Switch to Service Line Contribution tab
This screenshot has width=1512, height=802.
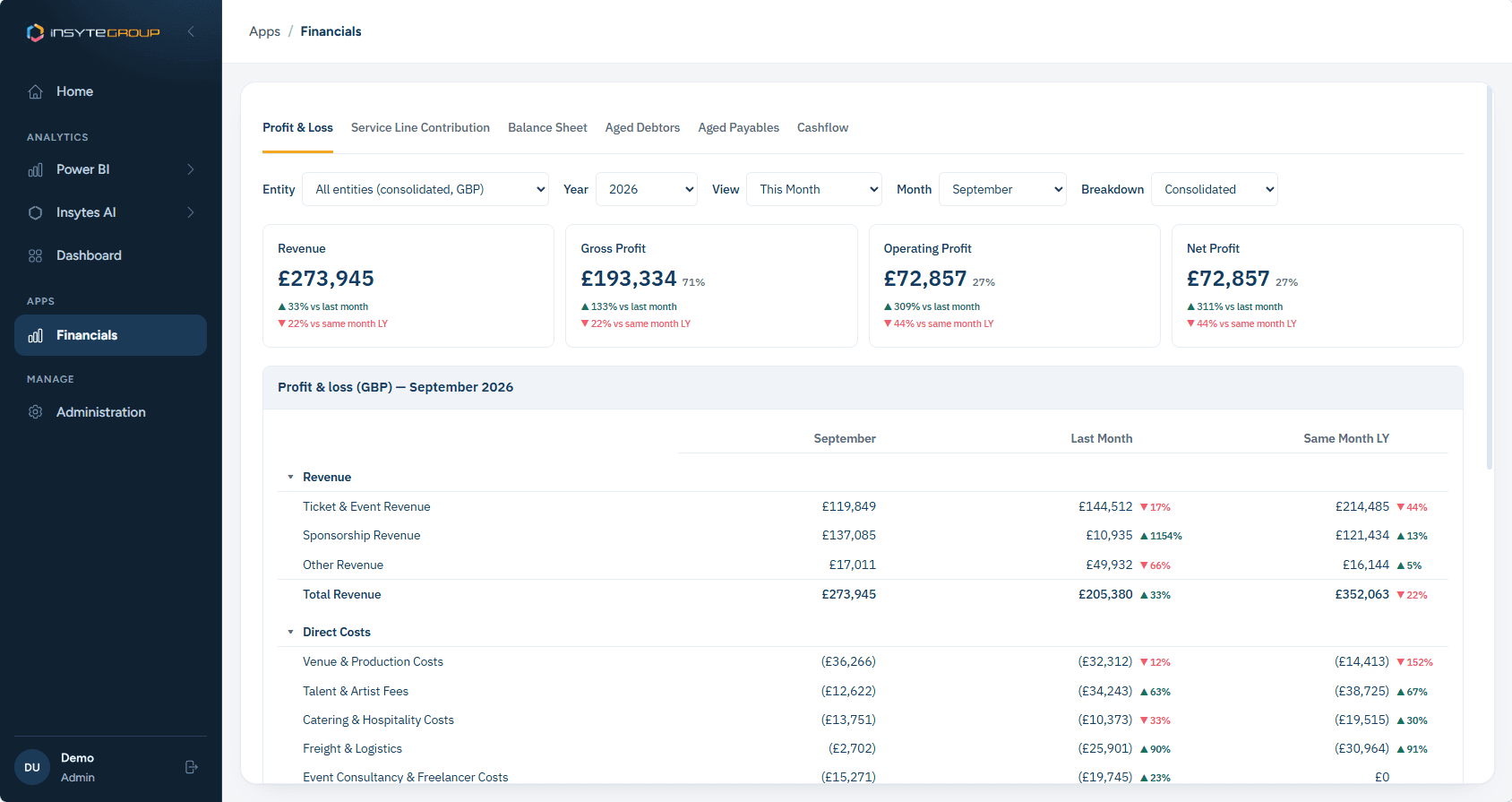click(420, 128)
